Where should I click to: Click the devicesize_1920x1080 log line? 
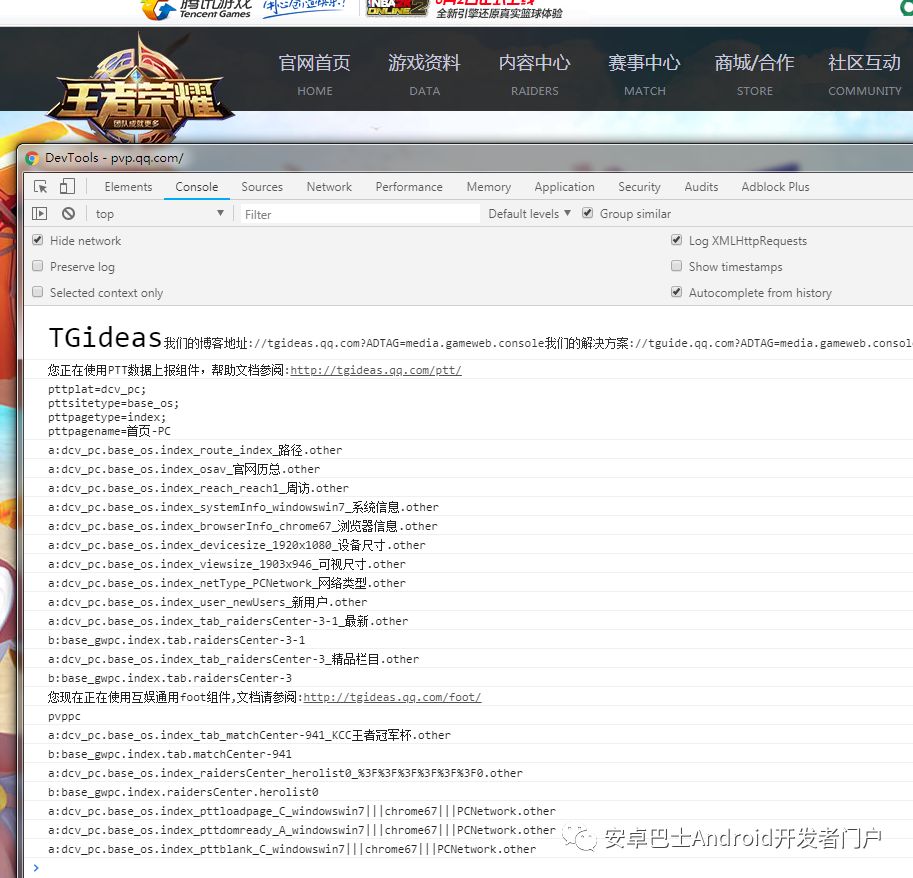pos(236,545)
